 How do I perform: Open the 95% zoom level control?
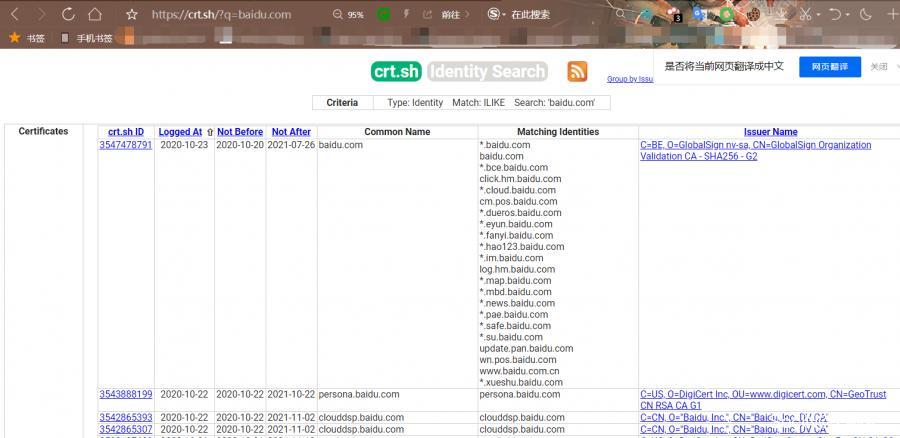[x=350, y=15]
